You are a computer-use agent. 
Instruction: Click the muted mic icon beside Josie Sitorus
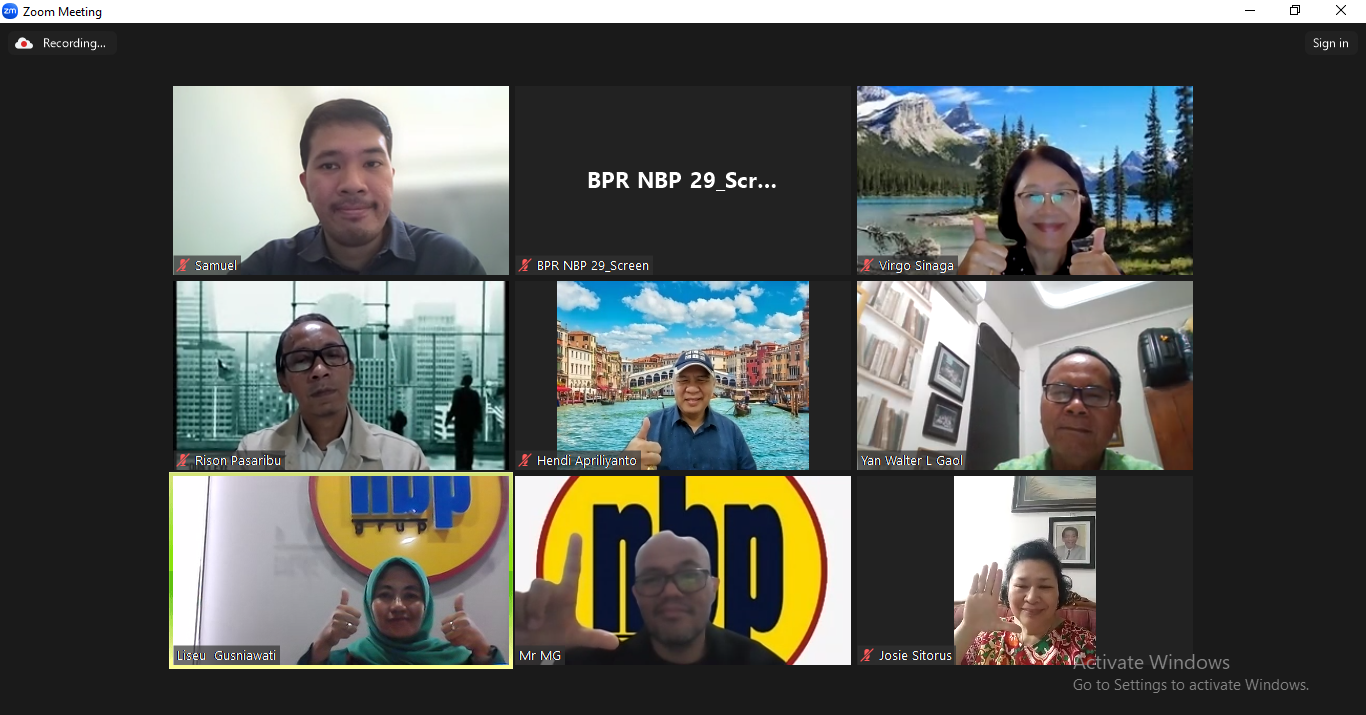tap(866, 656)
